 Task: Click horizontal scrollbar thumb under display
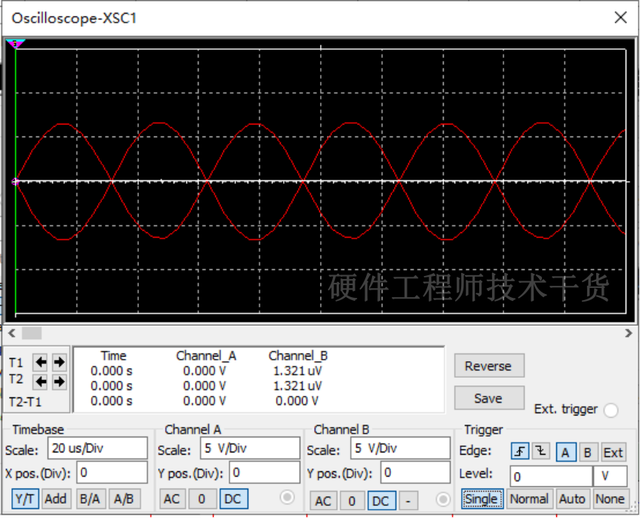31,333
